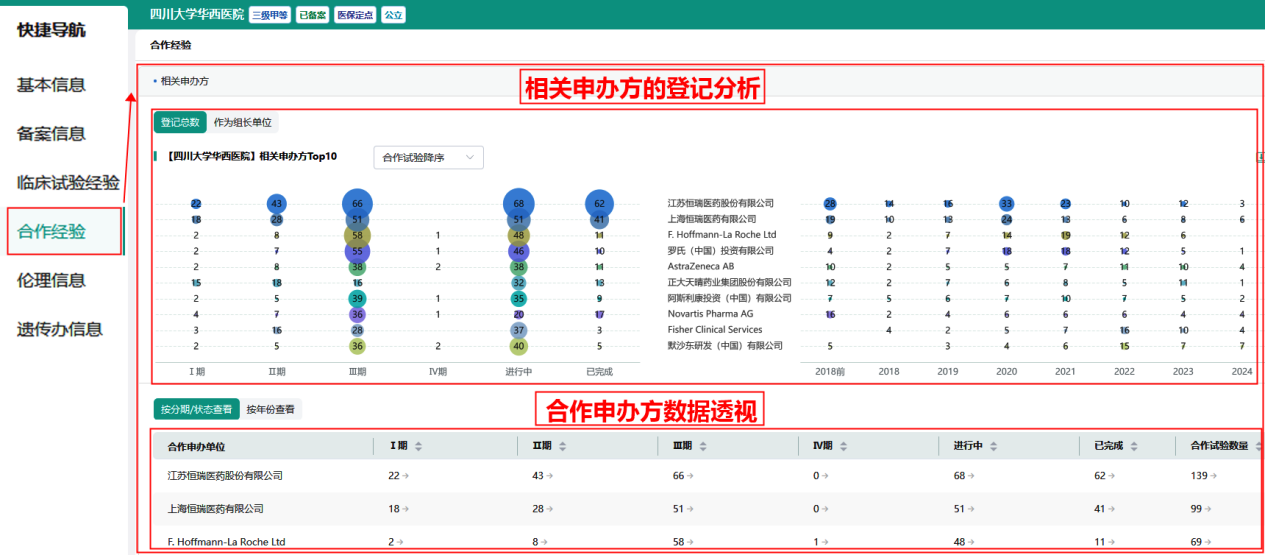
Task: Open the 合作试验降序 sort dropdown
Action: [x=428, y=157]
